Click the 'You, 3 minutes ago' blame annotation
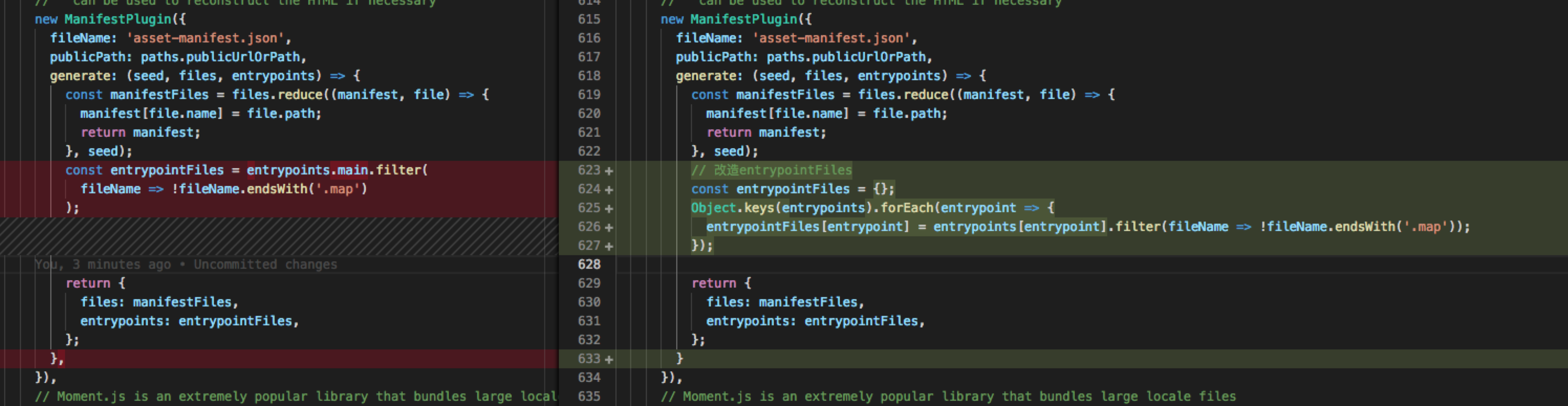This screenshot has height=406, width=1568. point(186,265)
